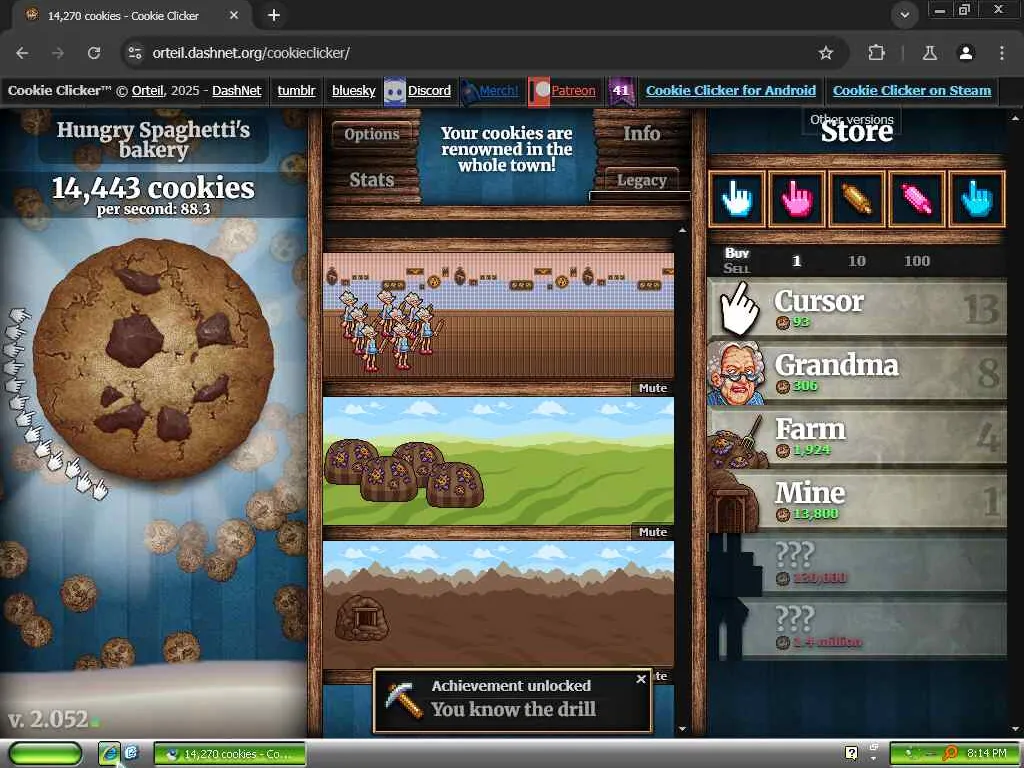This screenshot has width=1024, height=768.
Task: Click the help question mark tray icon
Action: pos(851,753)
